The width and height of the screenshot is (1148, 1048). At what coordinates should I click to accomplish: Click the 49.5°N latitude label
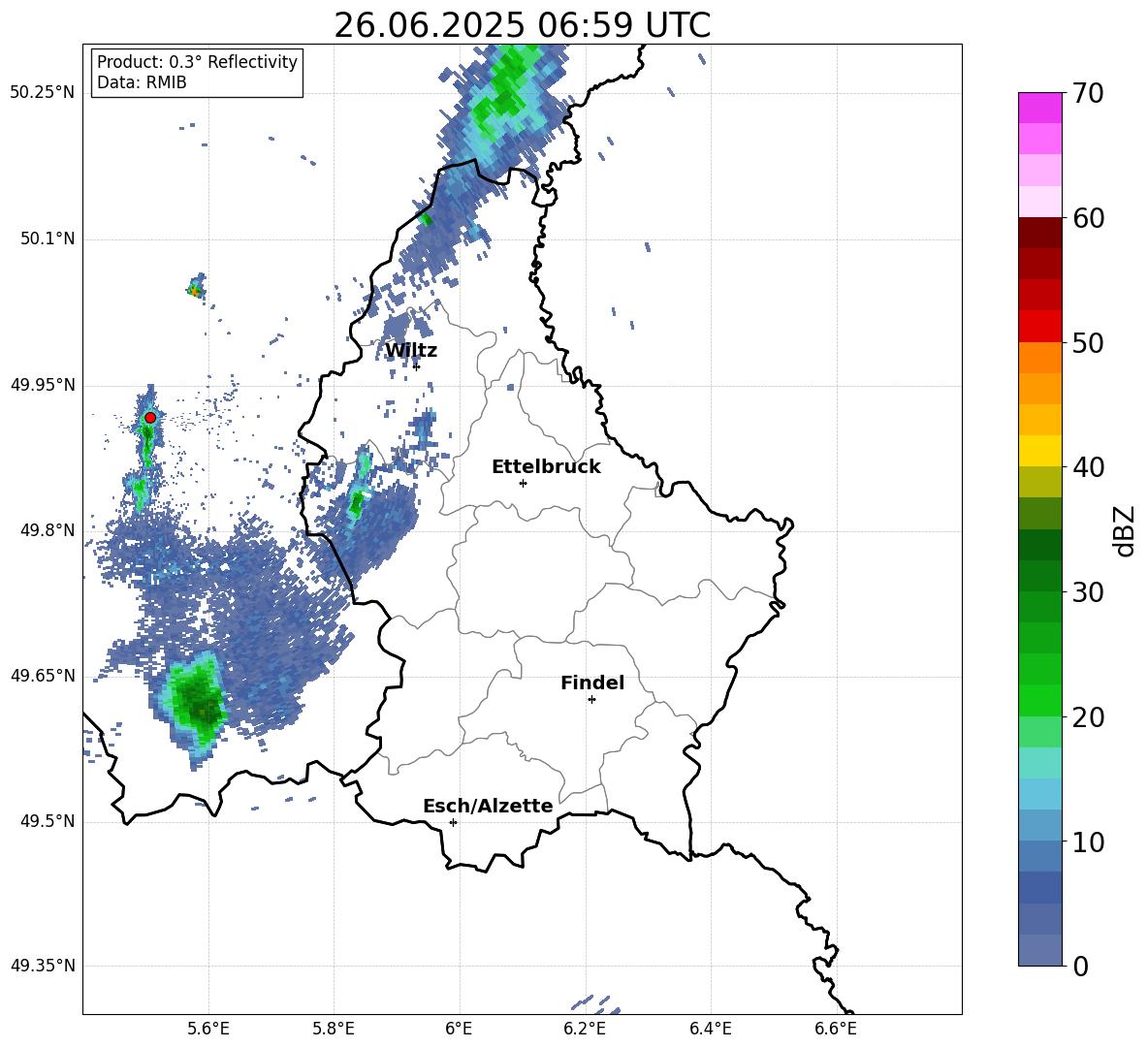point(48,821)
